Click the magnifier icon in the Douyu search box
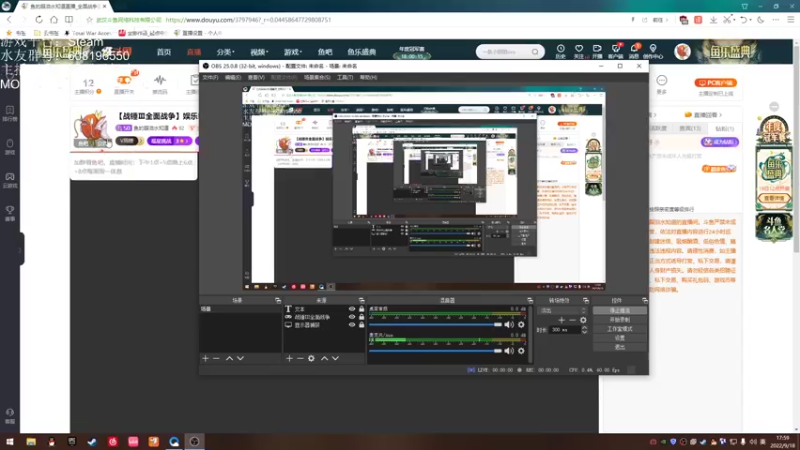This screenshot has width=800, height=450. coord(535,52)
